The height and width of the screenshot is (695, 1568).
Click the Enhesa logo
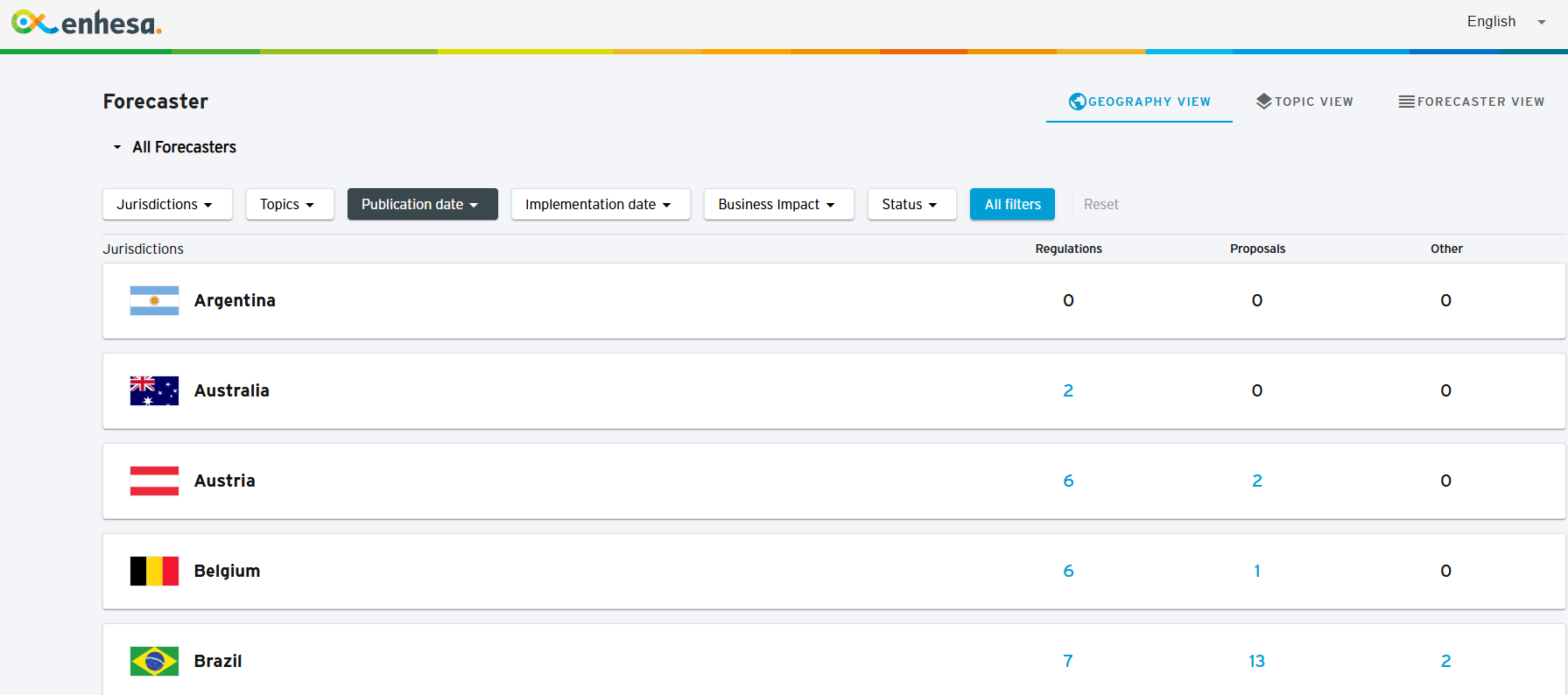pyautogui.click(x=87, y=23)
